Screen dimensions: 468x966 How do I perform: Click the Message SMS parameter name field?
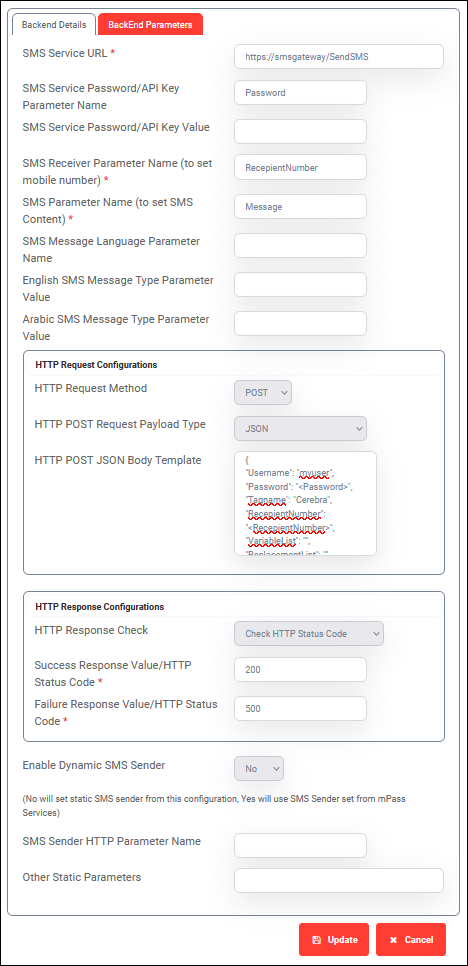301,206
